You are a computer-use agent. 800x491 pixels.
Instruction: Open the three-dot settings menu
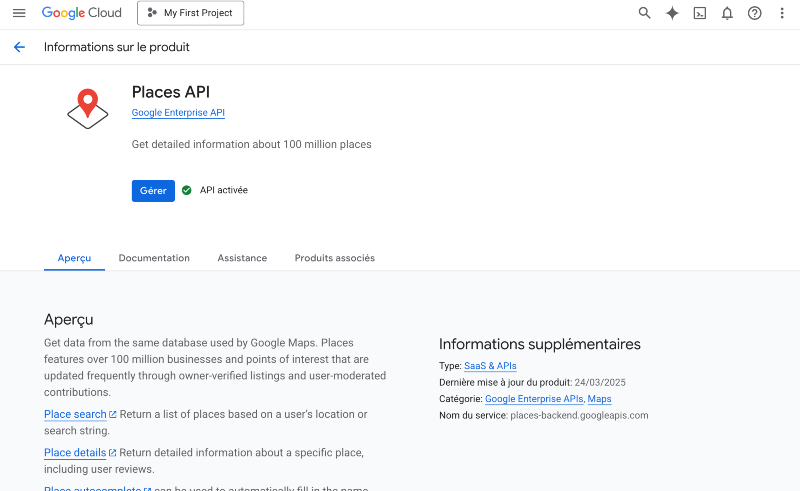(782, 13)
